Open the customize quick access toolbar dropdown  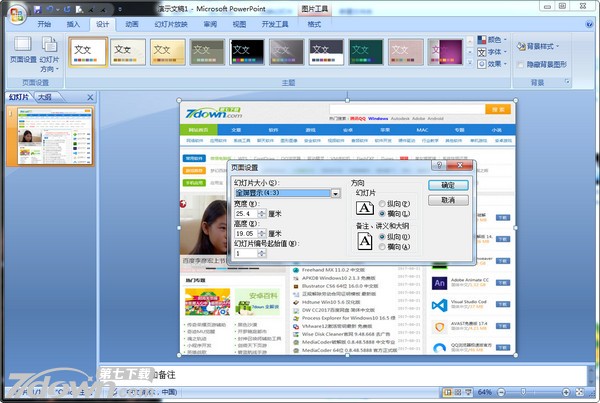120,9
